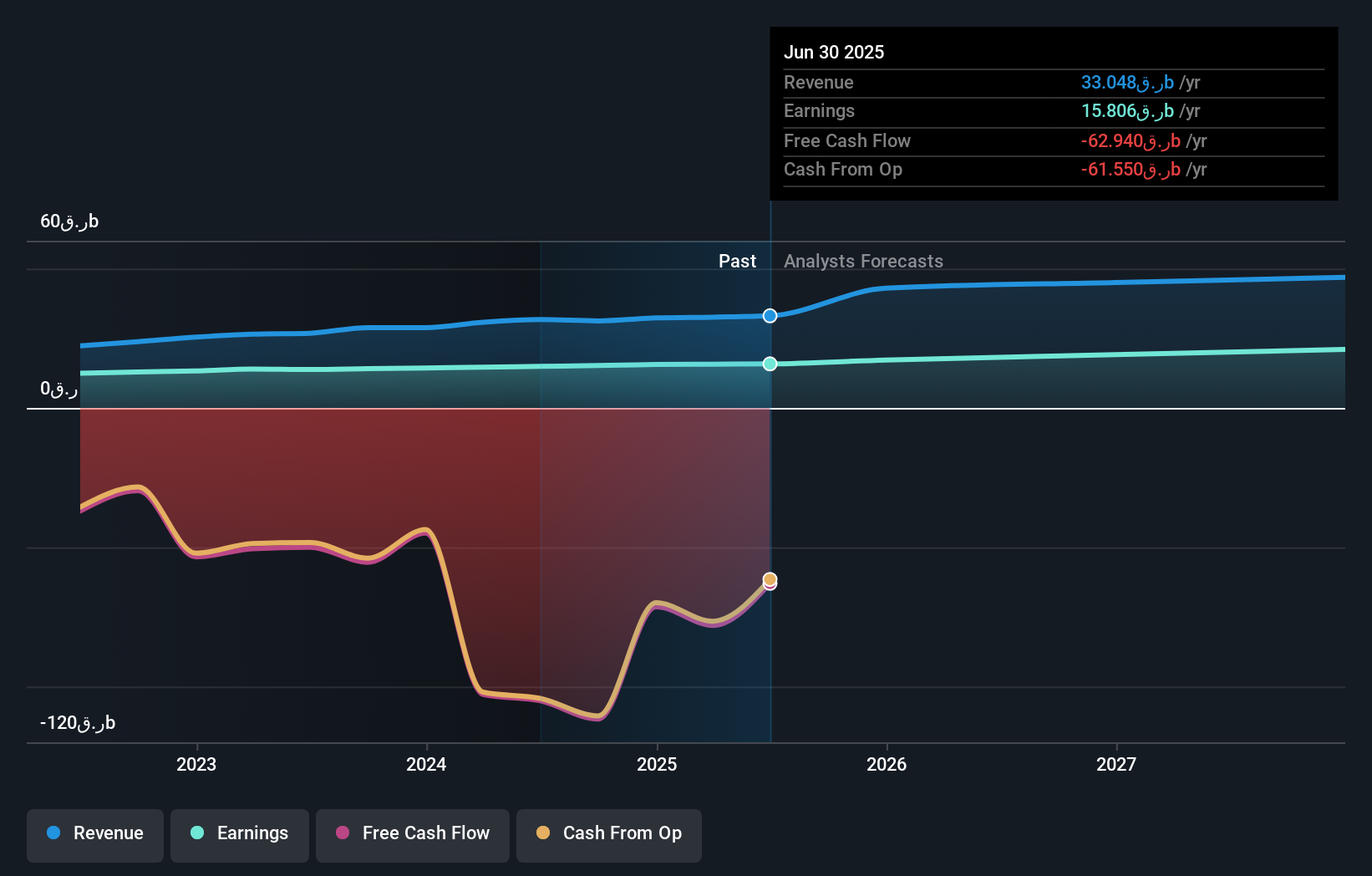1372x876 pixels.
Task: Switch to the Past section of chart
Action: pyautogui.click(x=737, y=261)
